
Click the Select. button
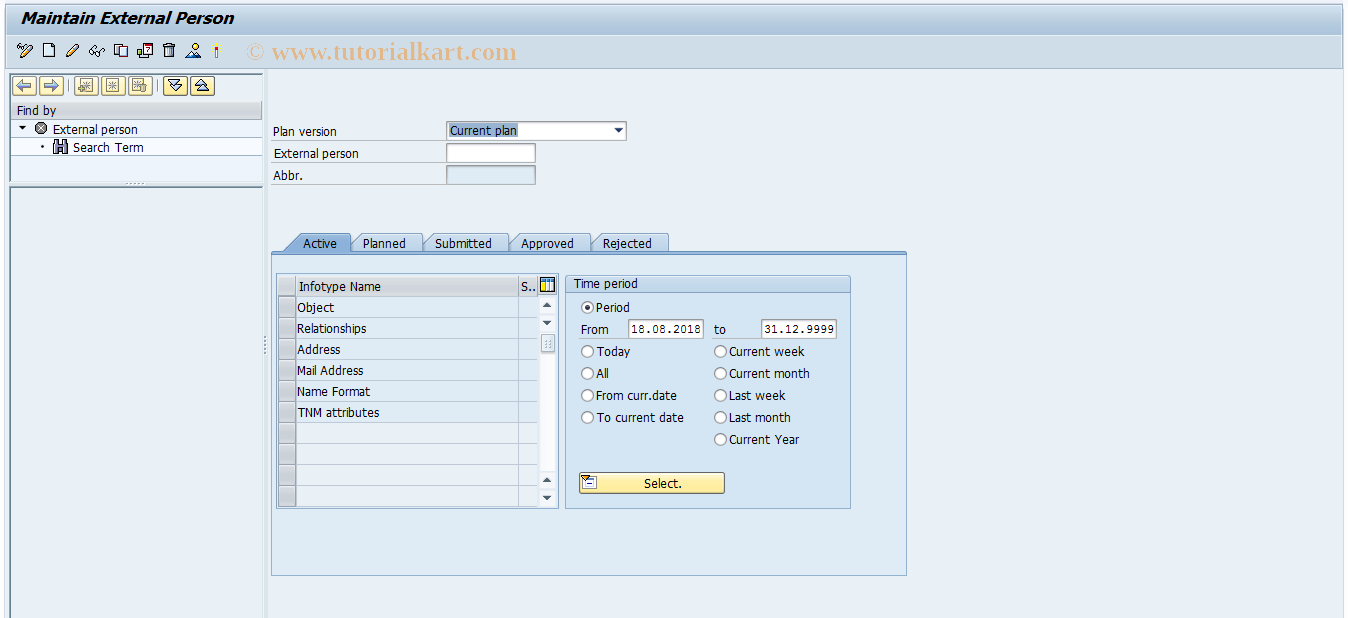651,483
